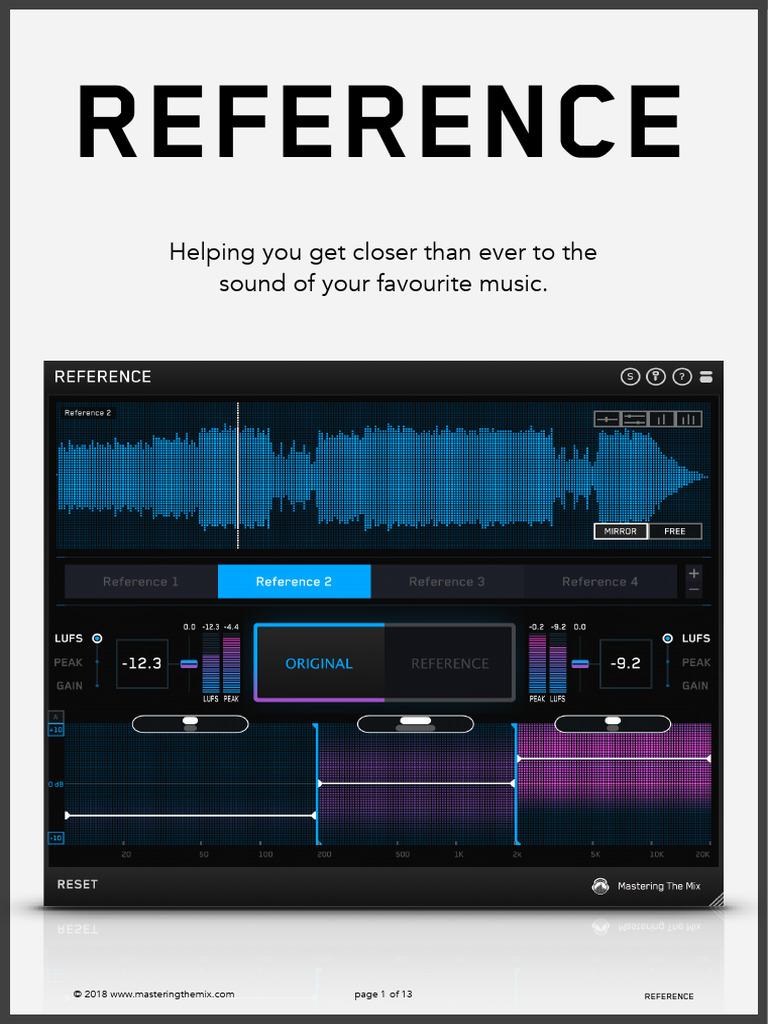
Task: Click the right PEAK level meter
Action: point(537,664)
